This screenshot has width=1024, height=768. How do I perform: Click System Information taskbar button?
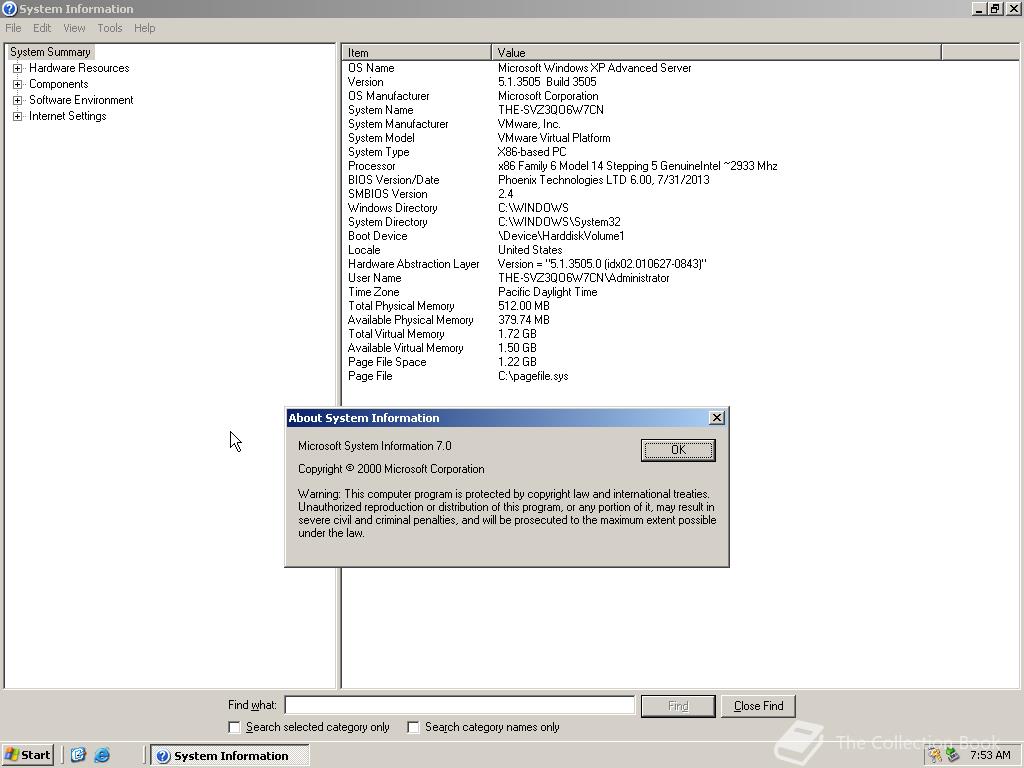pos(230,756)
